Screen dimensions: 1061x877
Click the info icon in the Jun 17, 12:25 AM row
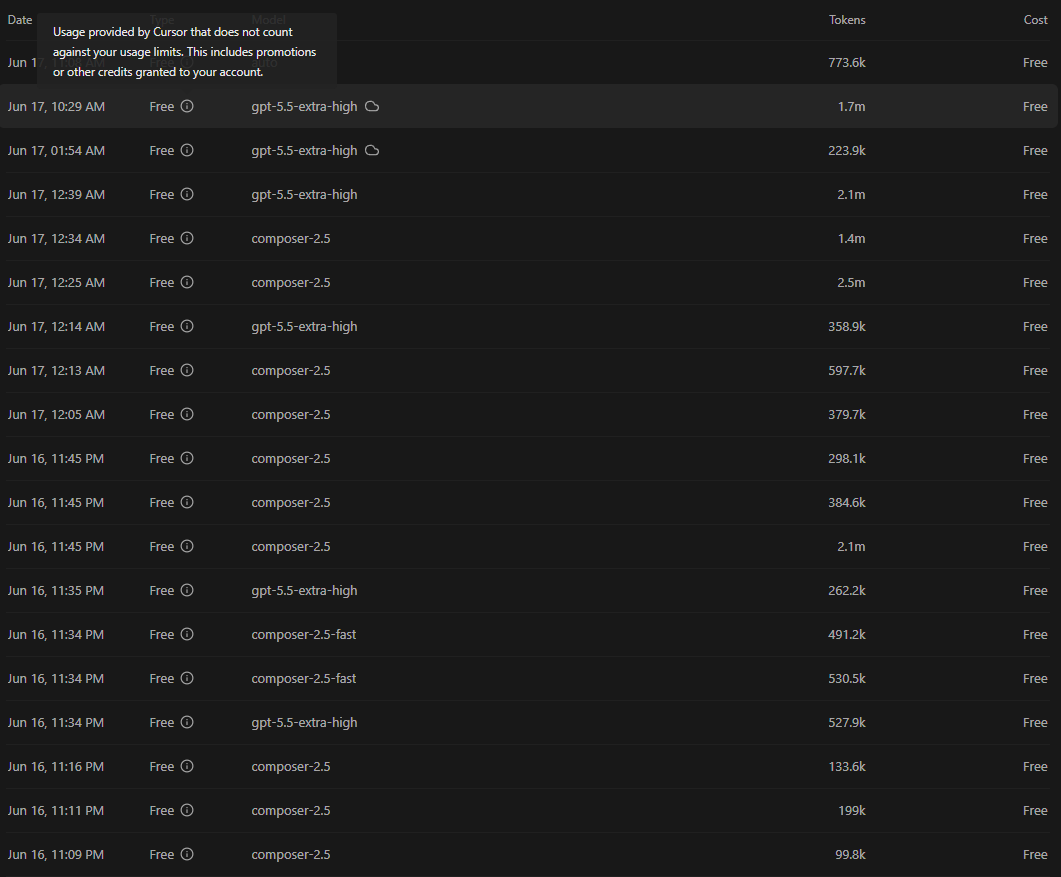[x=187, y=282]
